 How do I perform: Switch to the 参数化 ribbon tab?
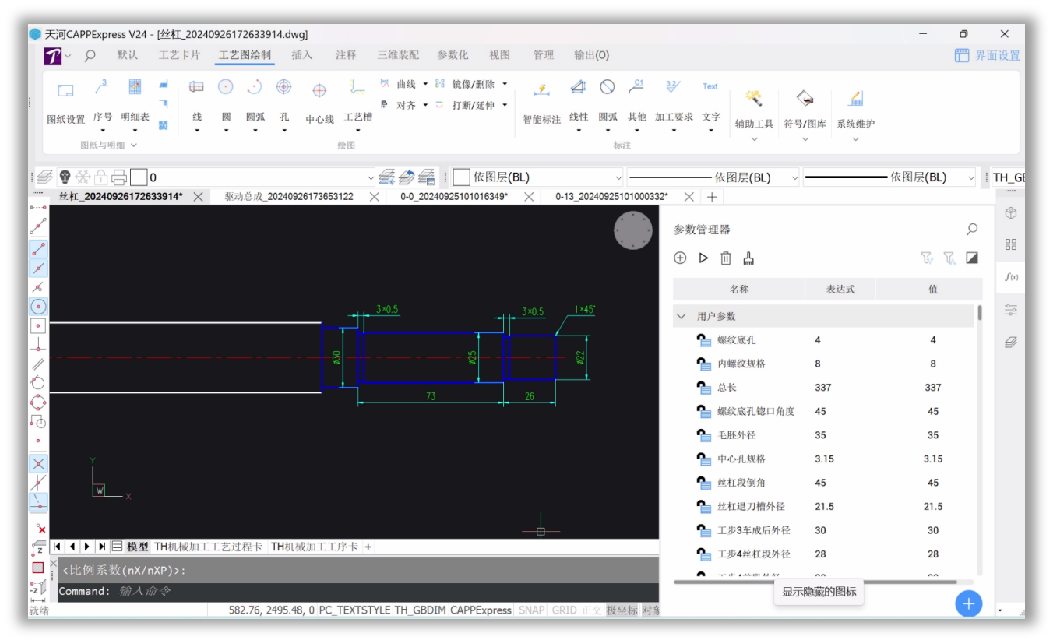452,55
